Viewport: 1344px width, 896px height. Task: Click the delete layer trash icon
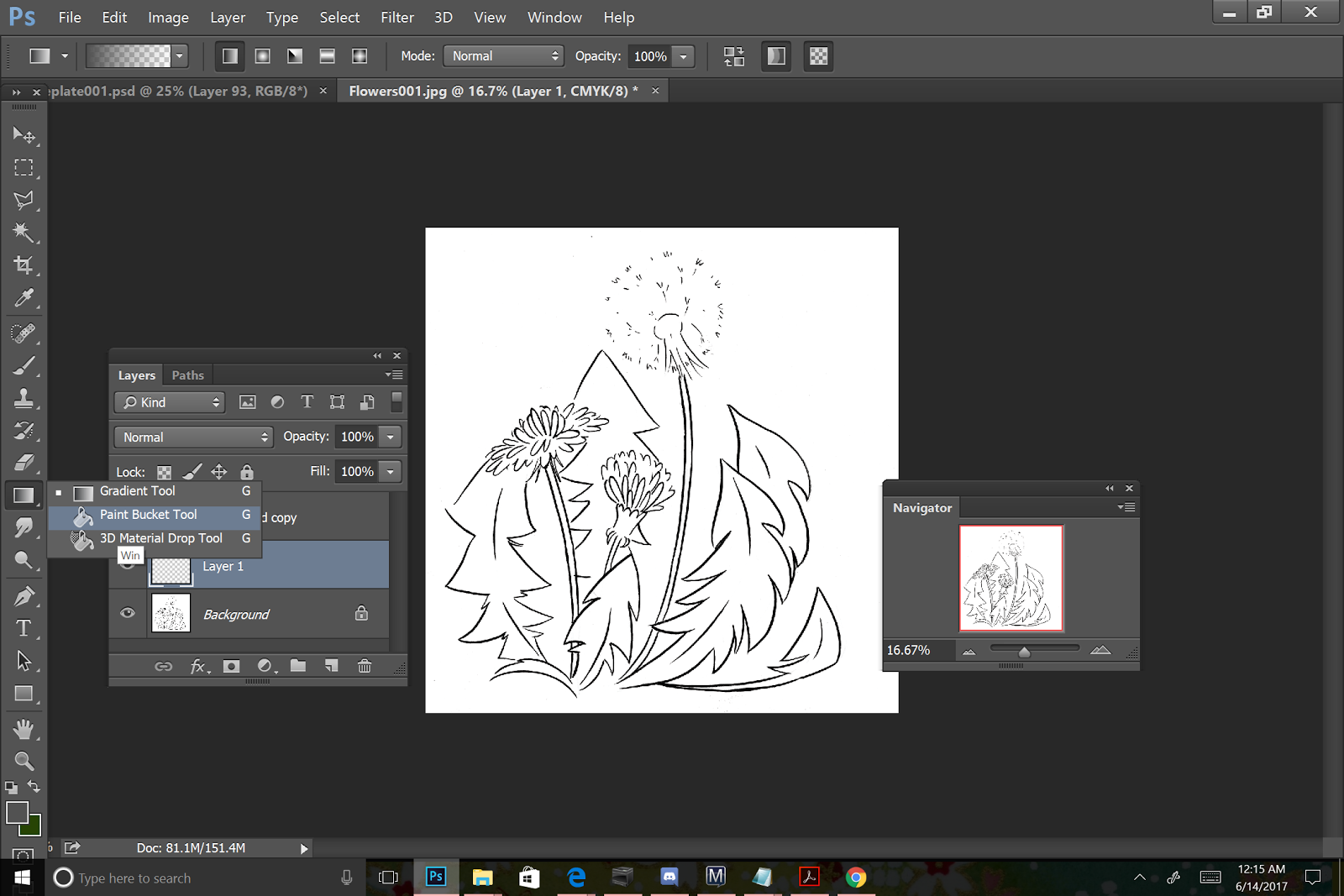pyautogui.click(x=365, y=666)
